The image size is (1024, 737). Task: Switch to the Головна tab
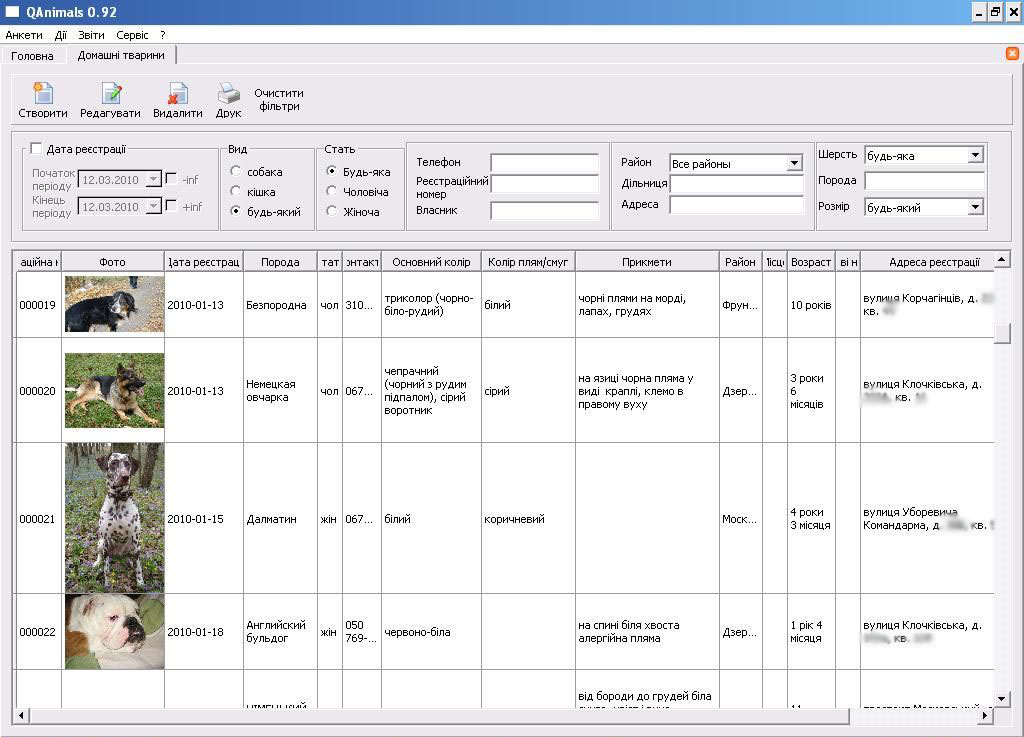pyautogui.click(x=32, y=56)
